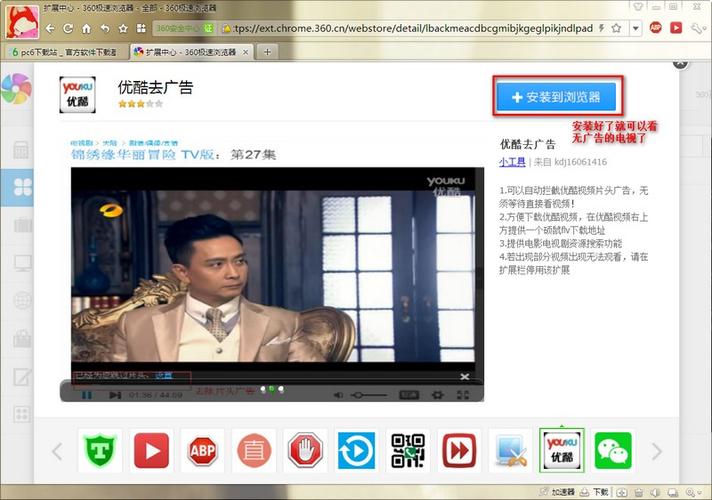Show previous extensions with left arrow
712x500 pixels.
click(x=57, y=451)
